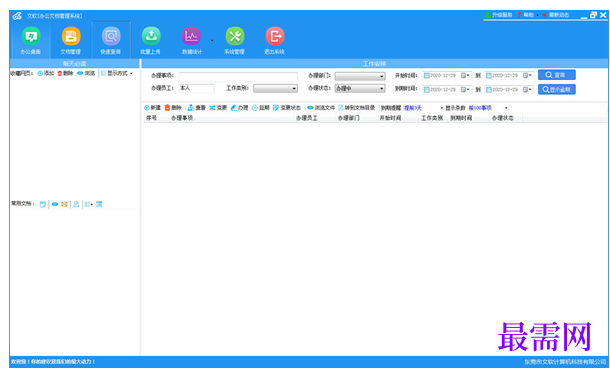Open 最新动态 latest news
610x368 pixels.
(556, 15)
